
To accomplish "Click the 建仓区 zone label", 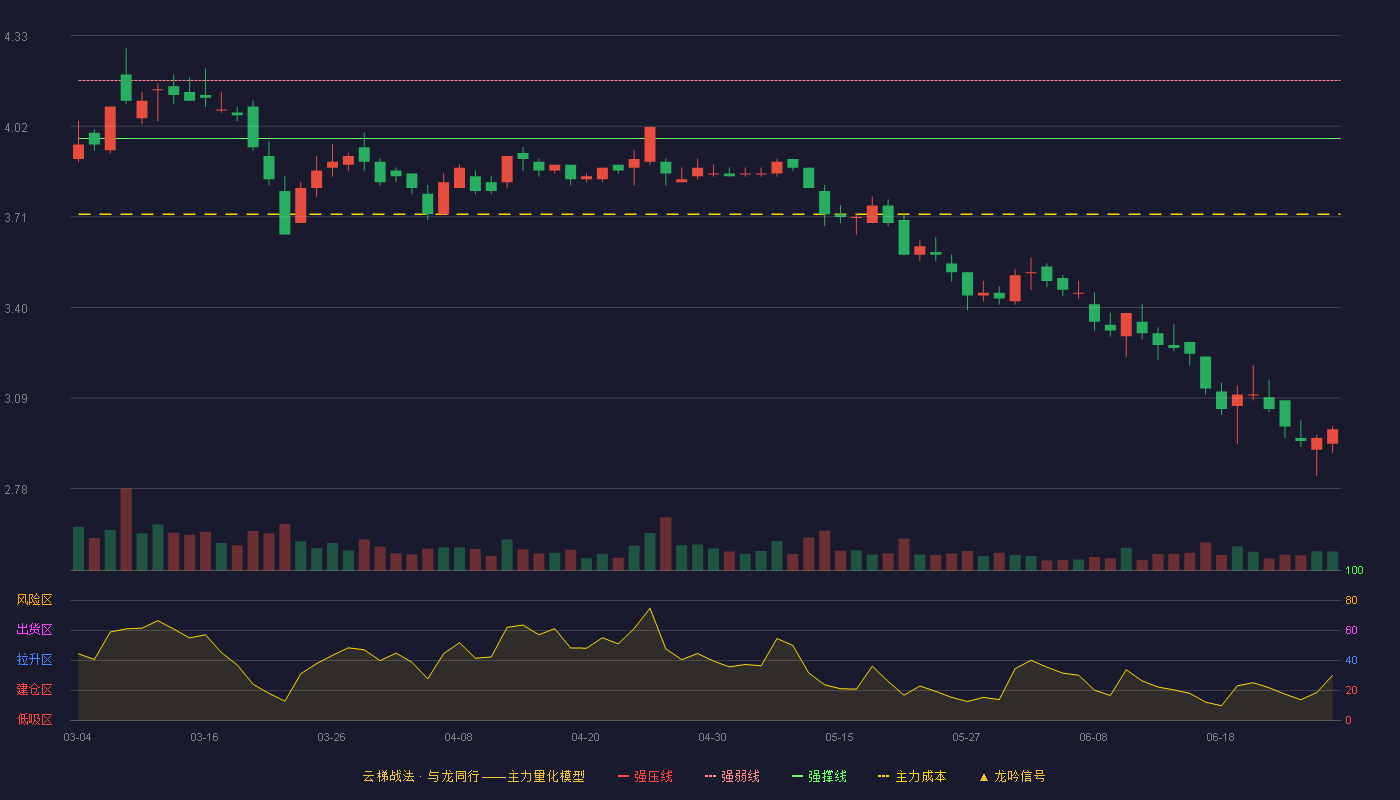I will pyautogui.click(x=34, y=690).
